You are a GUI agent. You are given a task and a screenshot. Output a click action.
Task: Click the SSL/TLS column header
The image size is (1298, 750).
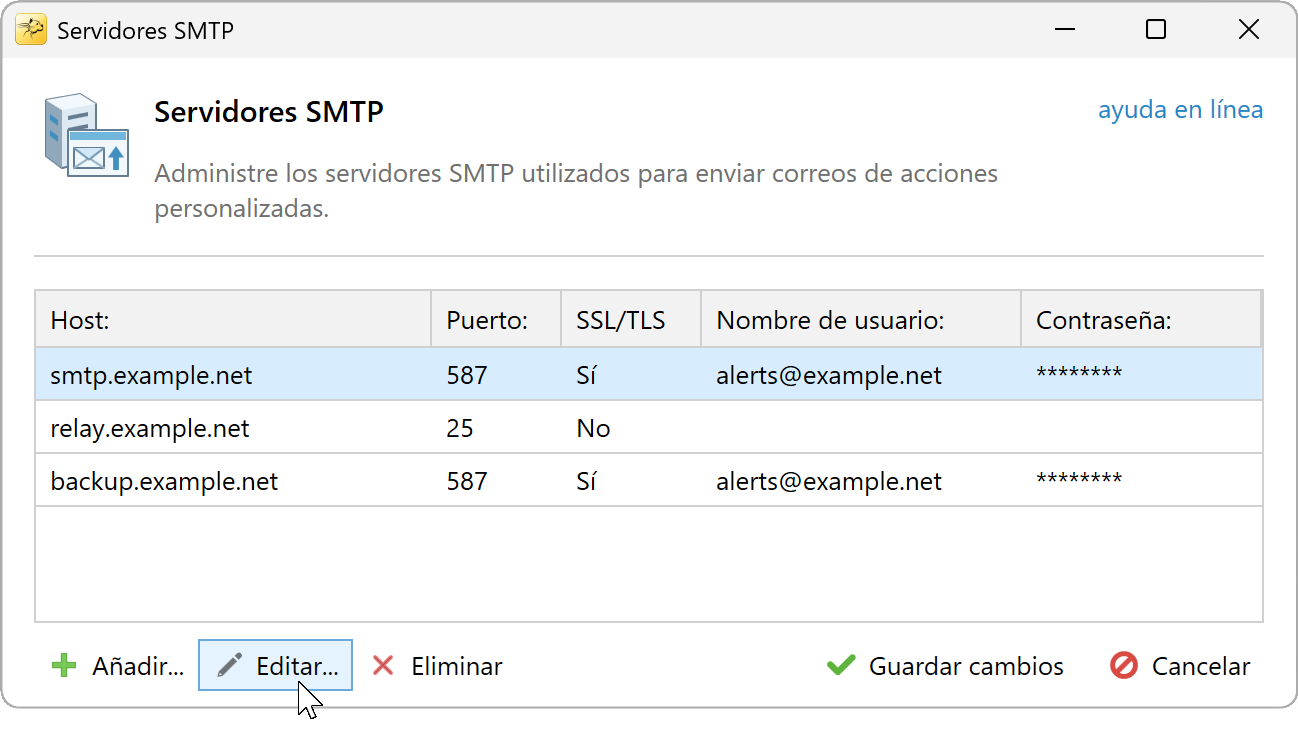click(x=631, y=320)
